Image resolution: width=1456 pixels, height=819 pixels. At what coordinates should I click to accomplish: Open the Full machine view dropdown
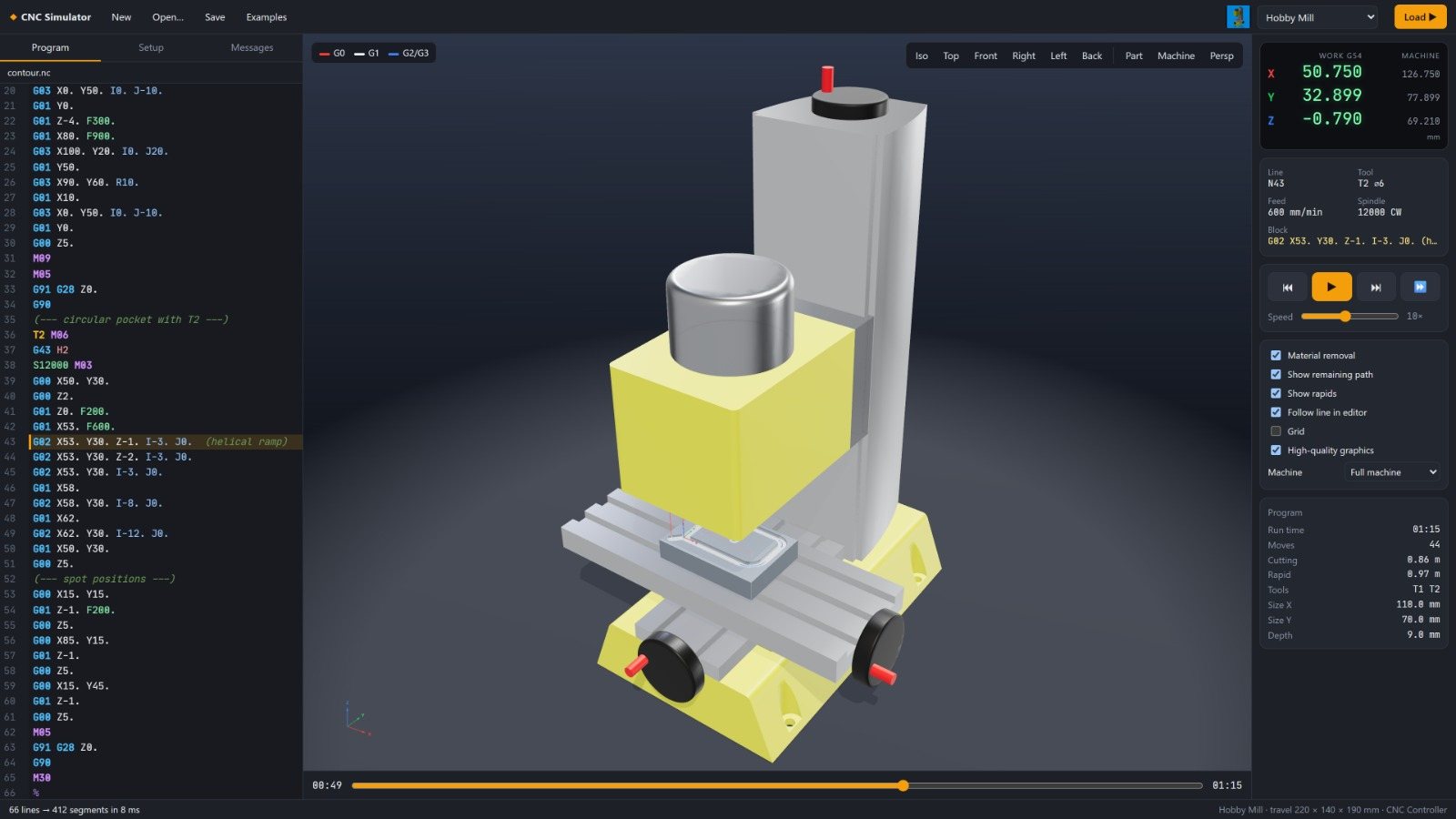click(1392, 472)
